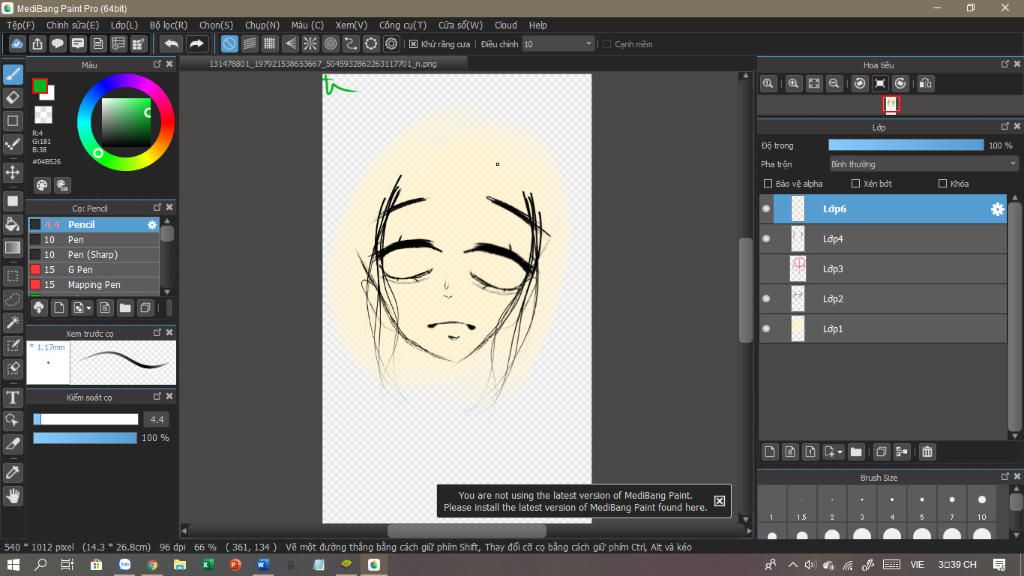The image size is (1024, 576).
Task: Choose brush size preset 10
Action: [x=982, y=506]
